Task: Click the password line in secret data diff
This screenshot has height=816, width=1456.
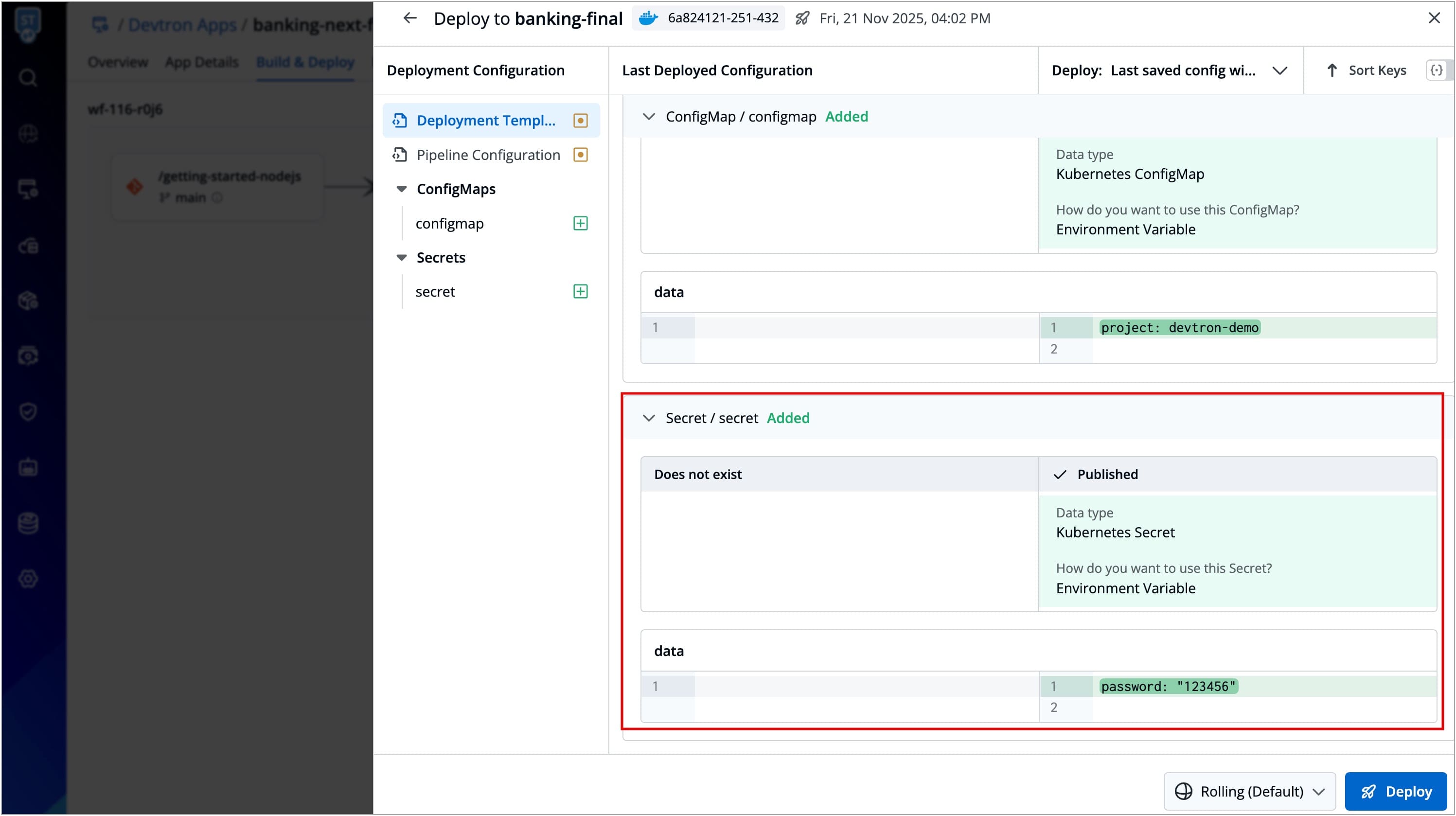Action: [1168, 686]
